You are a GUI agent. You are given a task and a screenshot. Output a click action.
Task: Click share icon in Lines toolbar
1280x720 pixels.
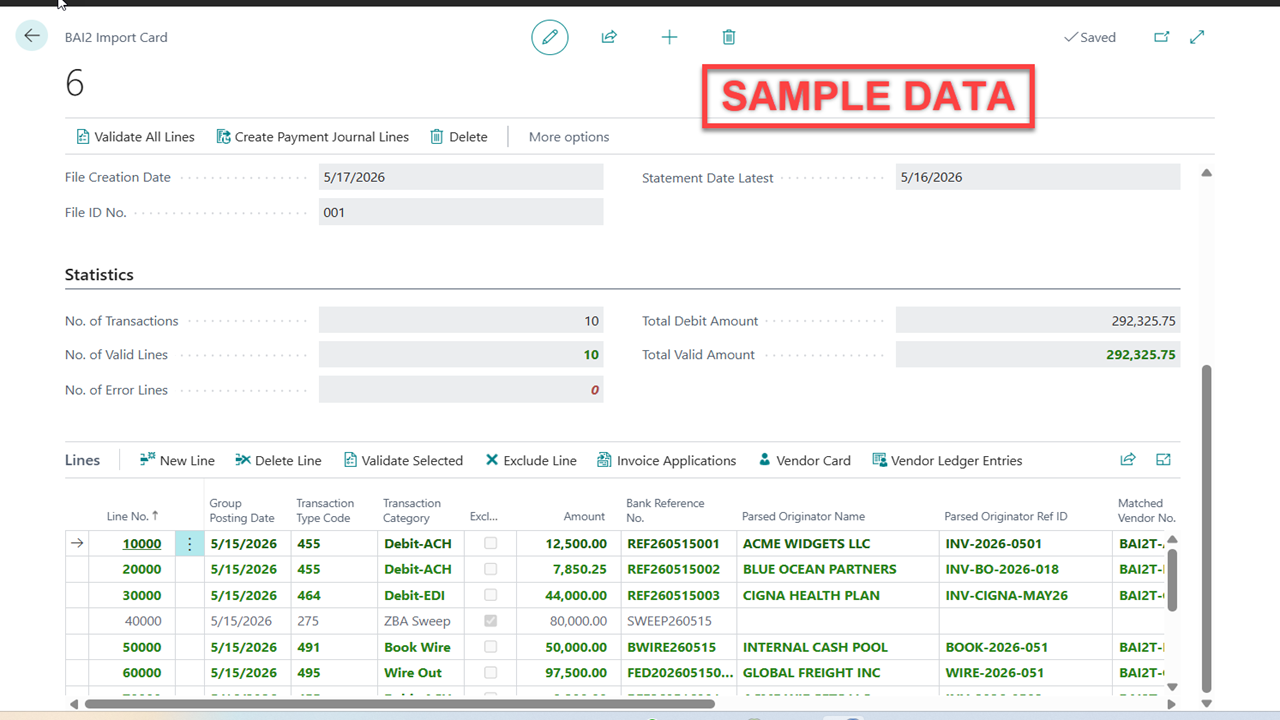1128,460
